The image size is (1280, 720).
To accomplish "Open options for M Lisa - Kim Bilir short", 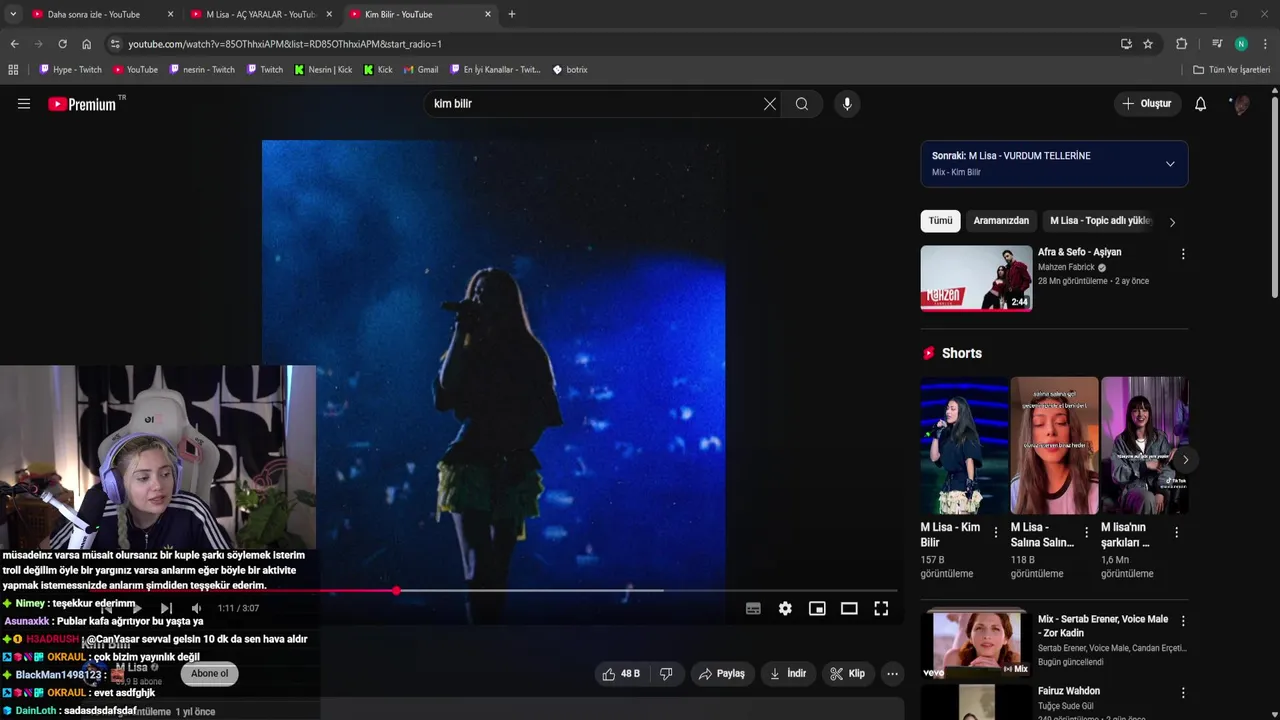I will pyautogui.click(x=996, y=533).
